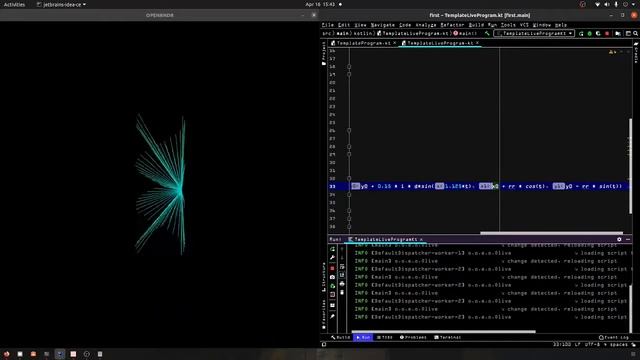Image resolution: width=640 pixels, height=360 pixels.
Task: Click Run console horizontal scrollbar thumb
Action: tap(443, 332)
